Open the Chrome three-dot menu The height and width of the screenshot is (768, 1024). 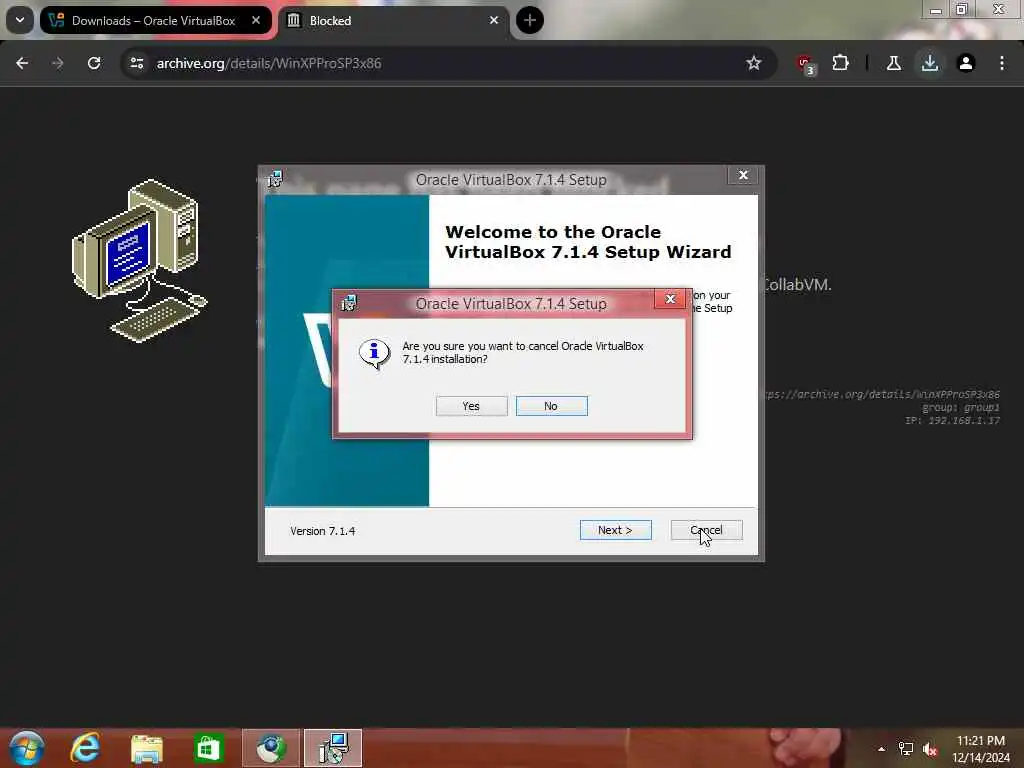[x=1002, y=63]
